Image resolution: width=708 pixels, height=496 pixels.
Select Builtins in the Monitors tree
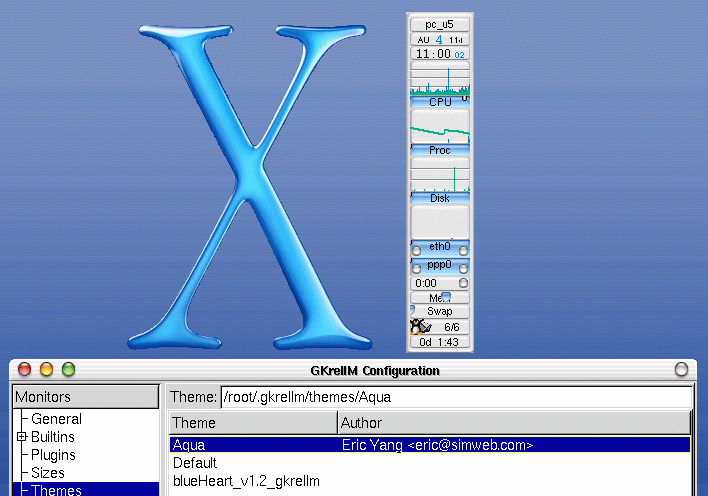click(x=53, y=437)
